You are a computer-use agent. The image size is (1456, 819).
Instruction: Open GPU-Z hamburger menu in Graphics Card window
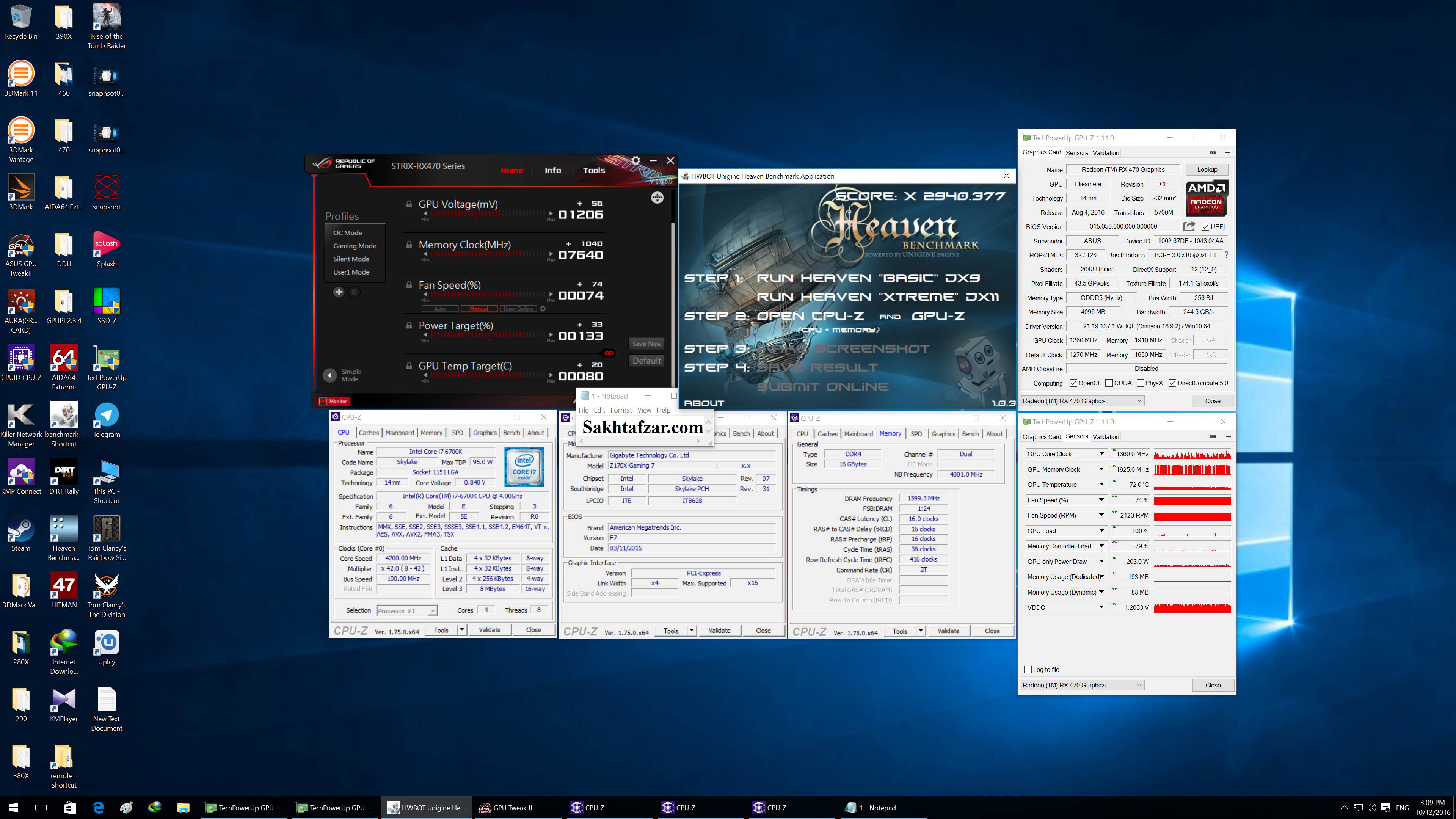click(x=1228, y=152)
